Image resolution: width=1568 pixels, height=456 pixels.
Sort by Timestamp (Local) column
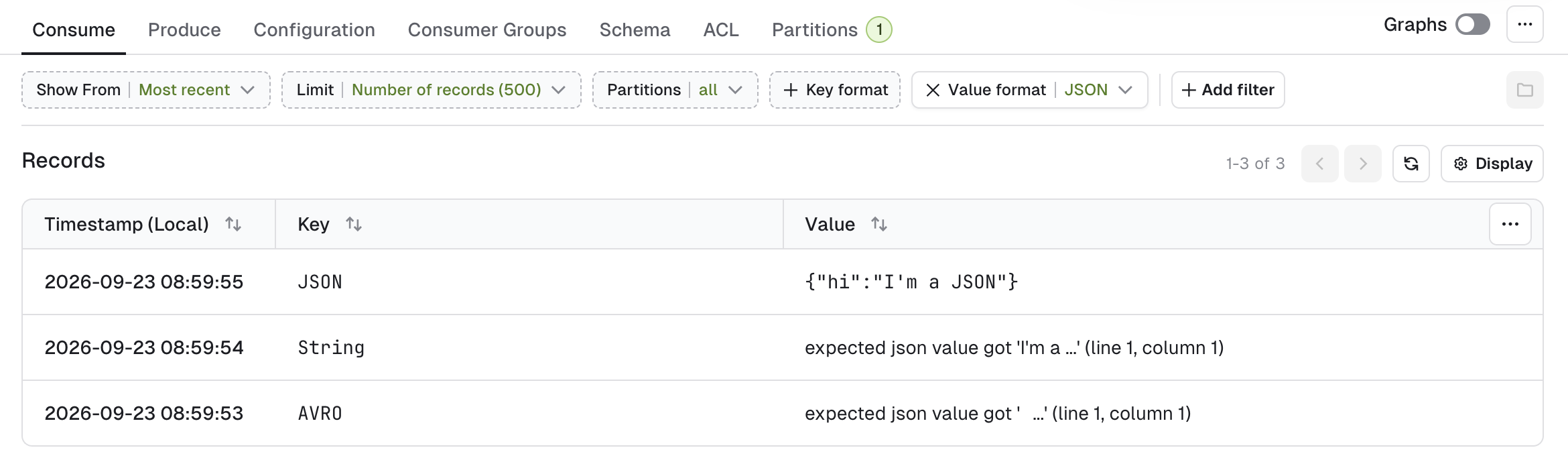click(233, 224)
